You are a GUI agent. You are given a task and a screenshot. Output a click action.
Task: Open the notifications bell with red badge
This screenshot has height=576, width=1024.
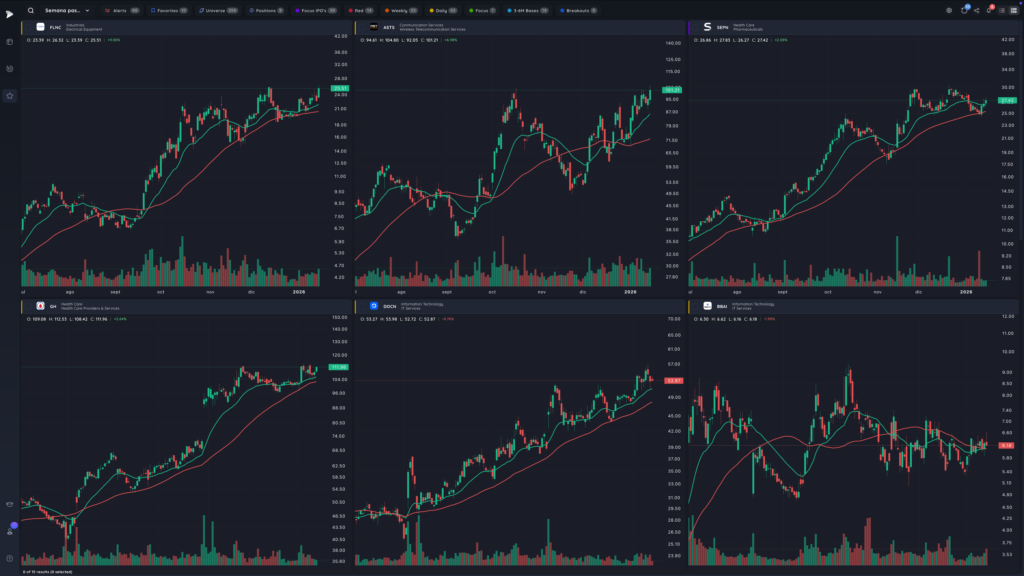[x=989, y=10]
